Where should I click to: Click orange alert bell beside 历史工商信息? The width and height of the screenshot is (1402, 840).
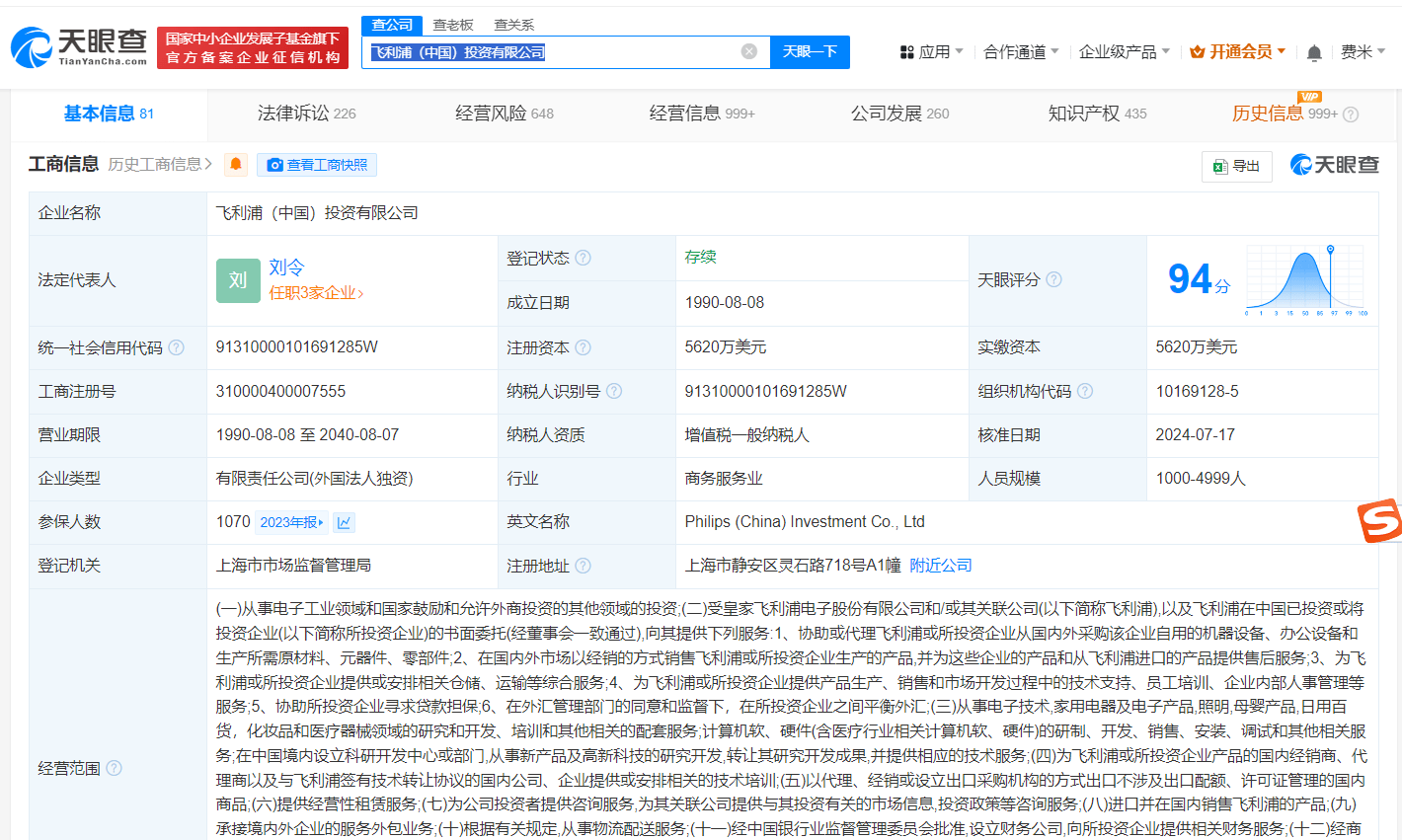(236, 165)
